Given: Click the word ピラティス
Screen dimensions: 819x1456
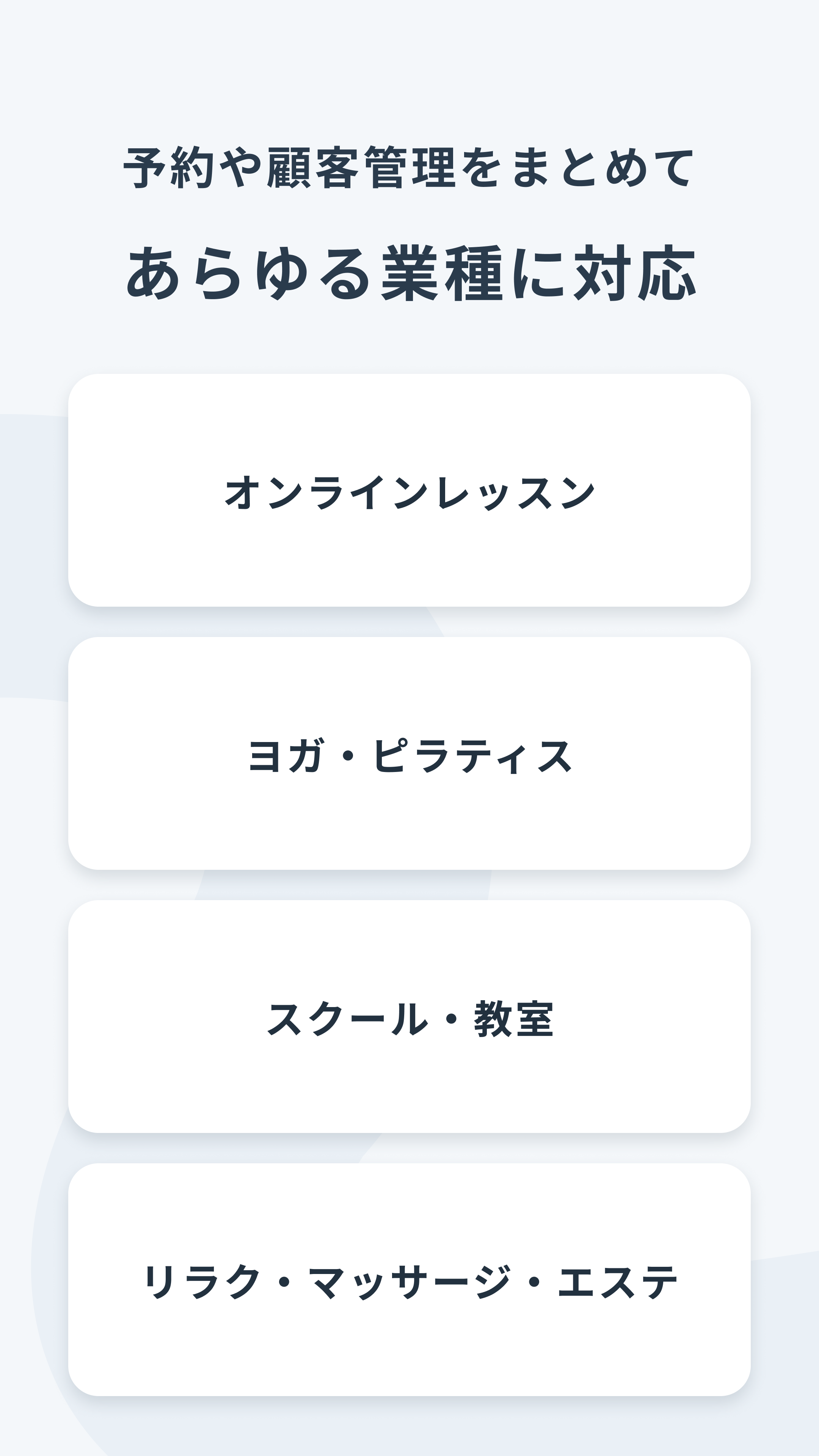Looking at the screenshot, I should coord(472,755).
